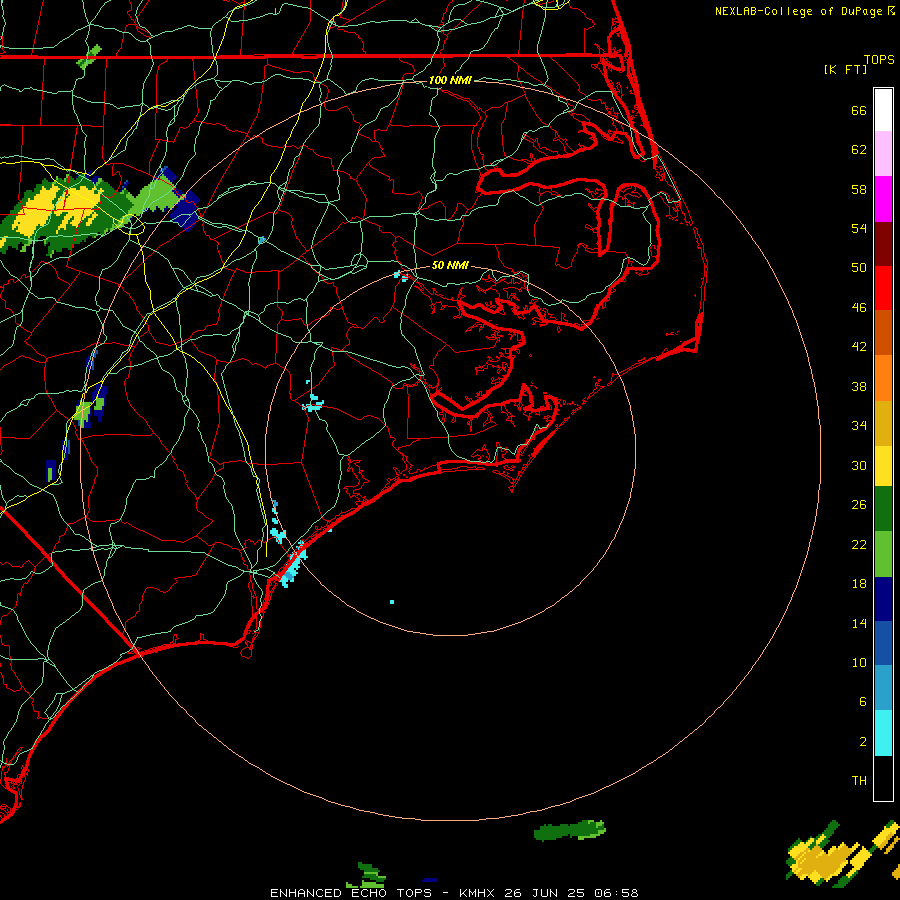Click the legend value 58
The height and width of the screenshot is (900, 900).
(x=859, y=189)
